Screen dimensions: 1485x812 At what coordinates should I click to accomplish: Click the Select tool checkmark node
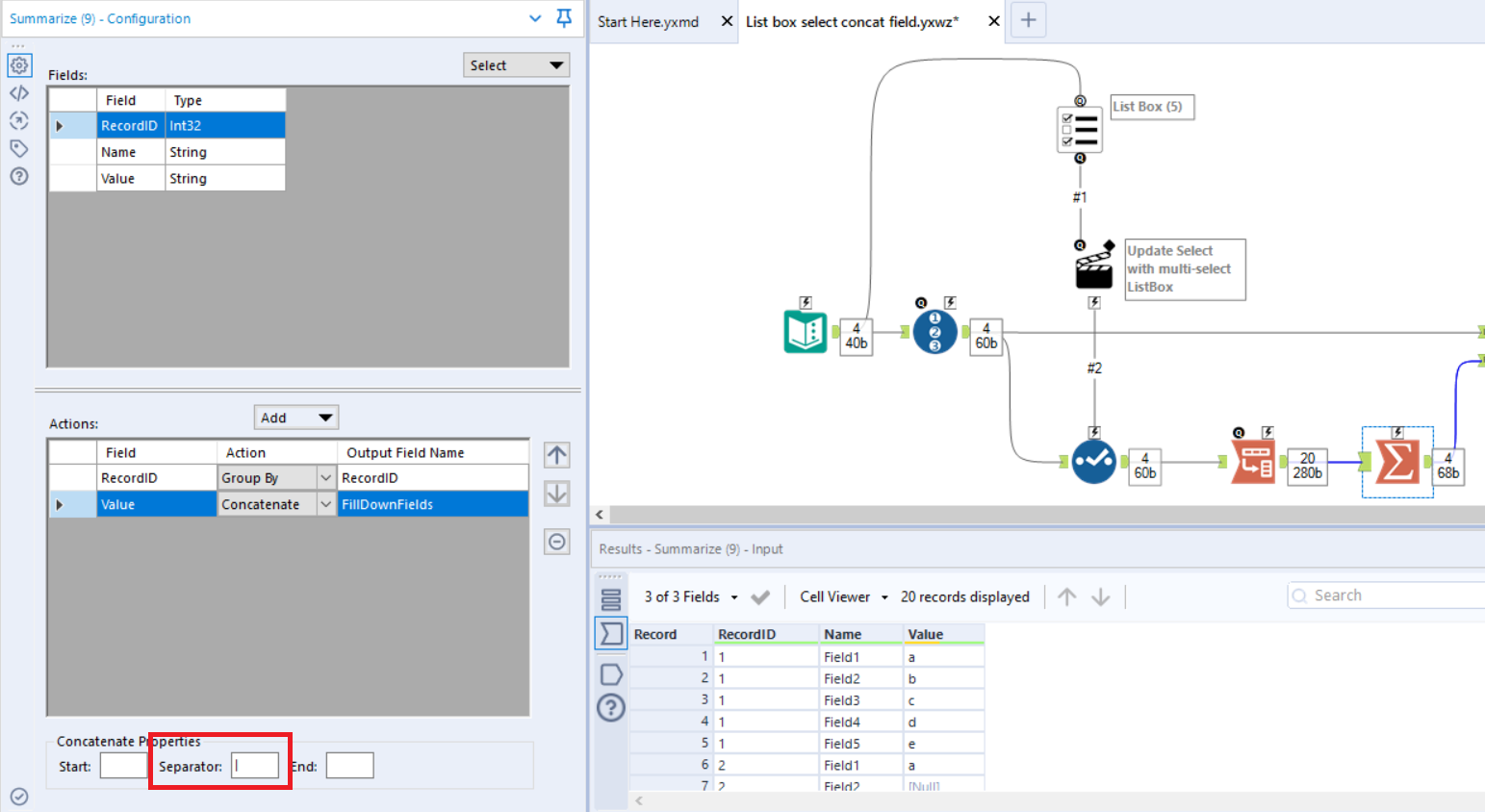tap(1093, 463)
